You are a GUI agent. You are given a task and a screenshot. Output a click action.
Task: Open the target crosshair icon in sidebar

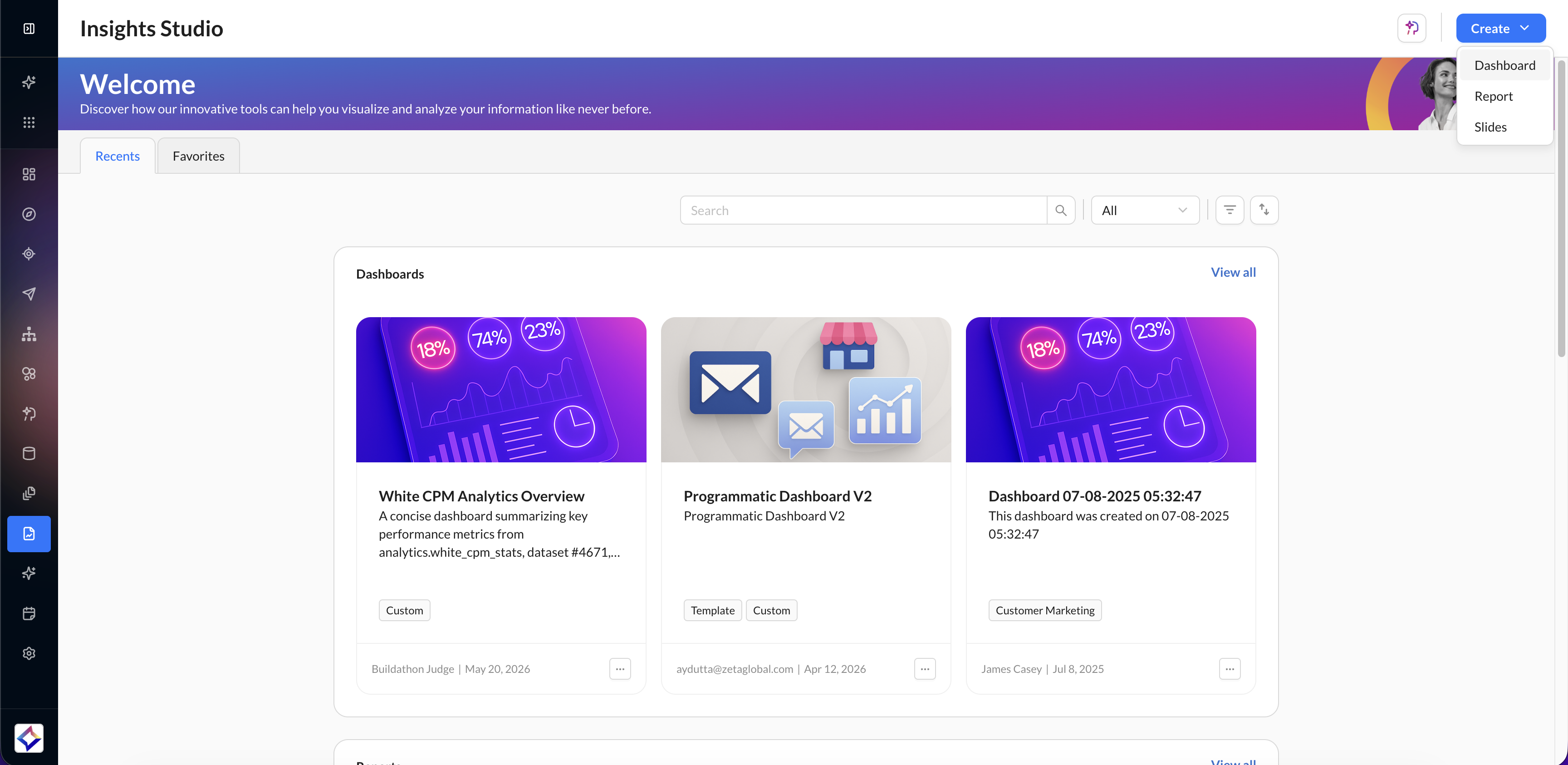pyautogui.click(x=29, y=254)
